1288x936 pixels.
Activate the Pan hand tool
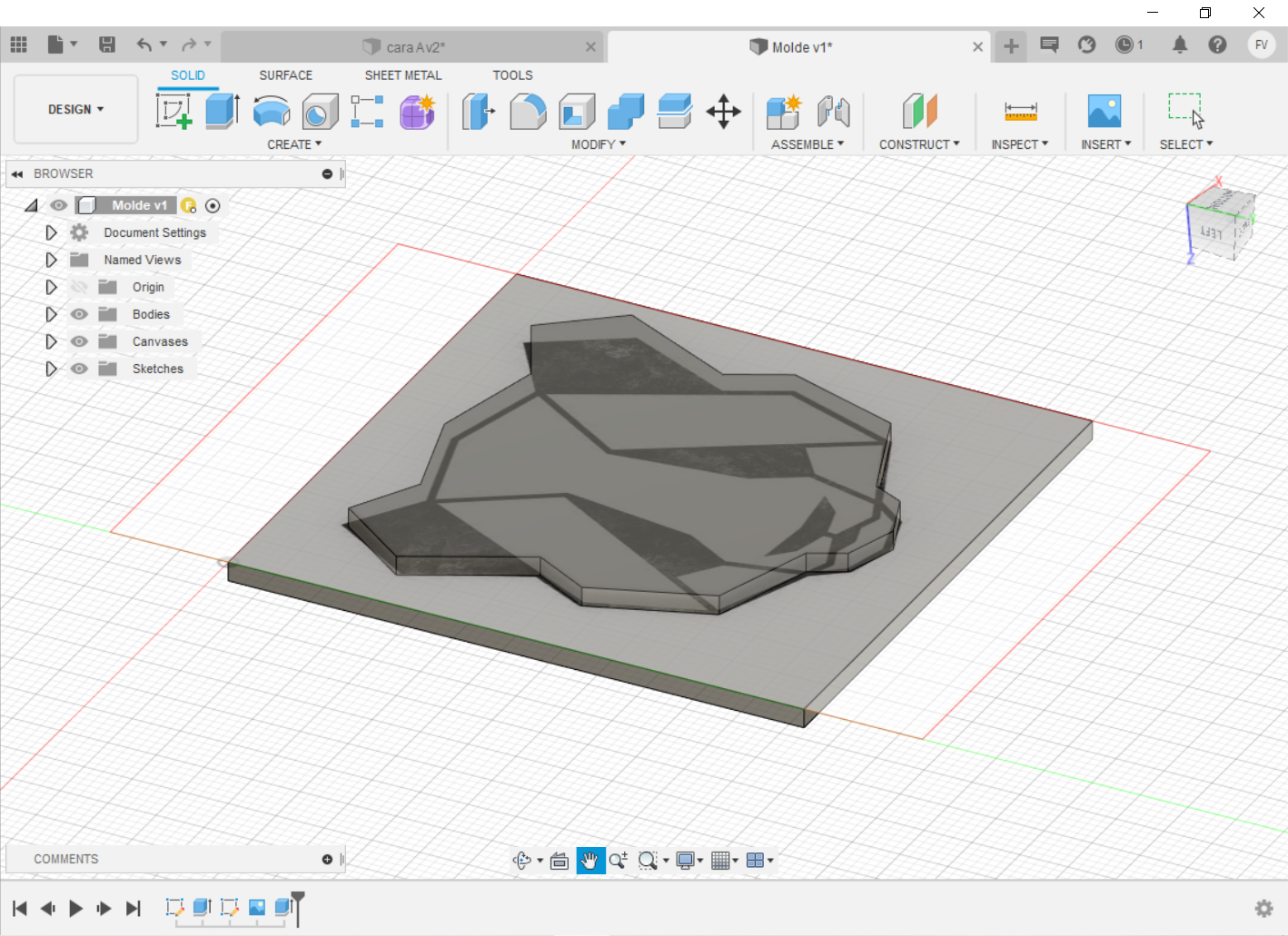click(x=590, y=861)
